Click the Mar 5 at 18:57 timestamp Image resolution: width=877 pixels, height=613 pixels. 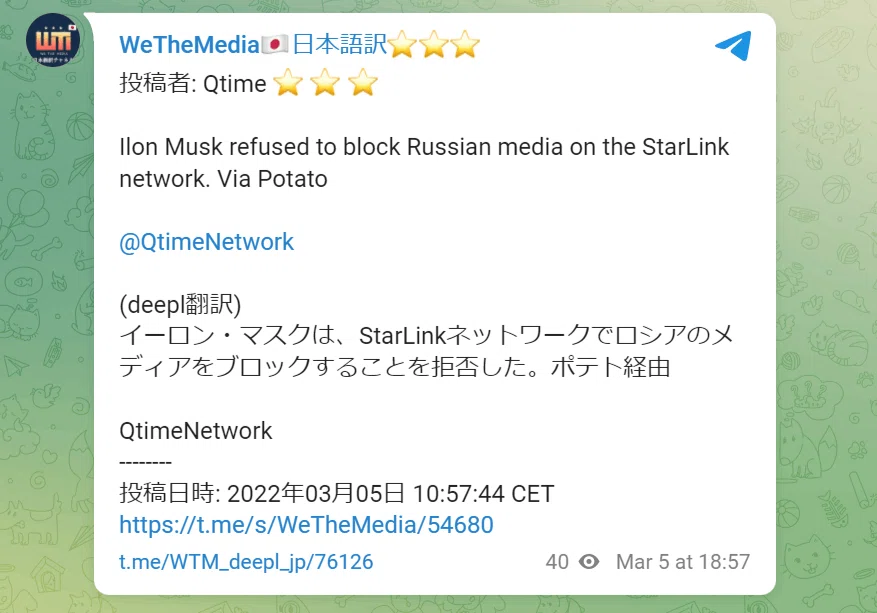(683, 562)
